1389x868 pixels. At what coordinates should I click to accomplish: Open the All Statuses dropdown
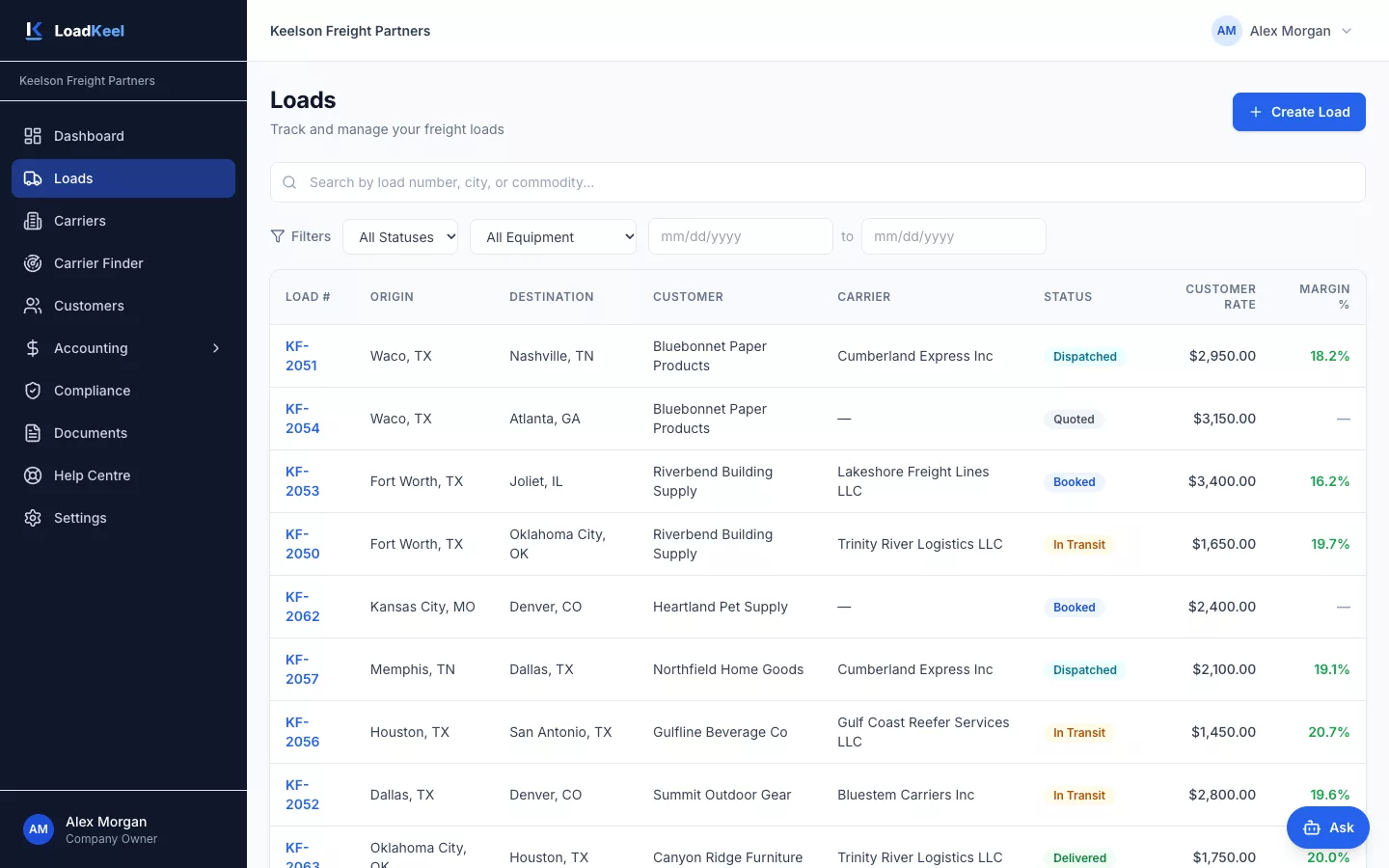pos(400,237)
